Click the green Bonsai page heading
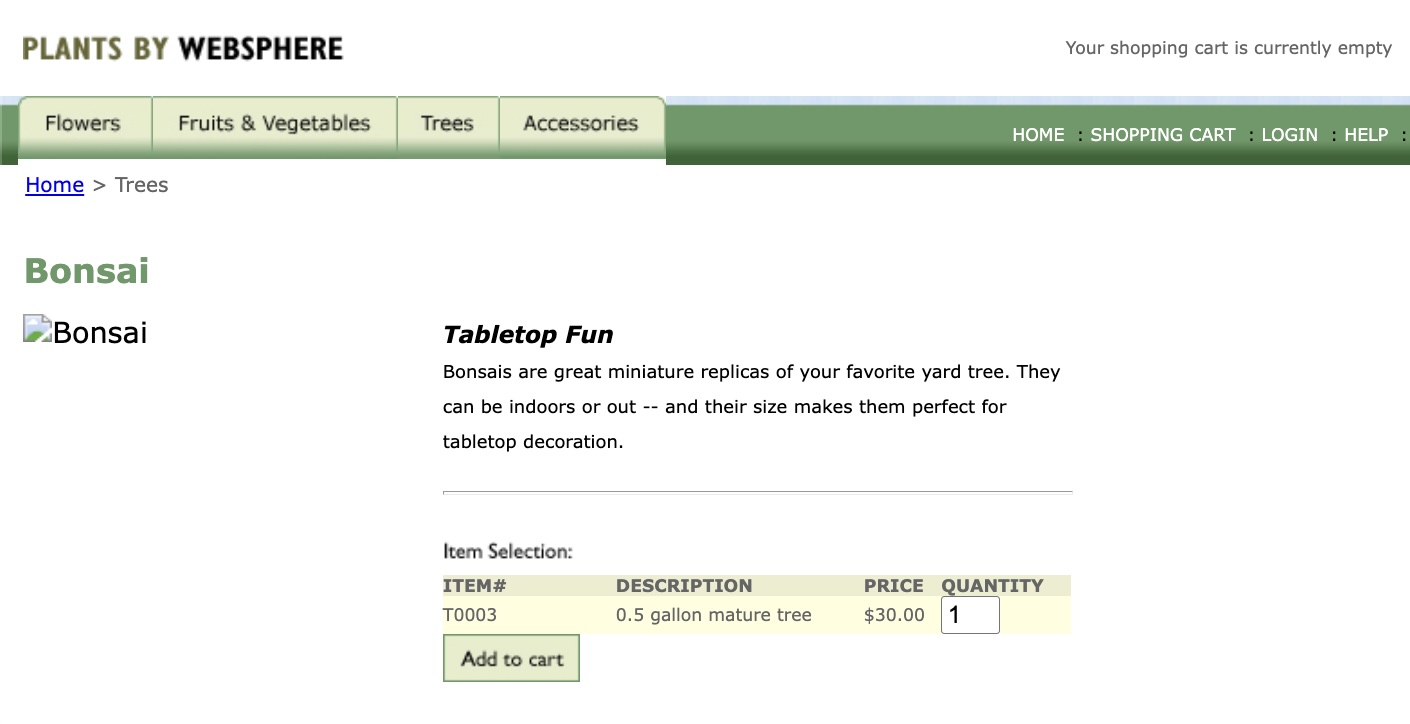This screenshot has width=1410, height=724. click(87, 271)
